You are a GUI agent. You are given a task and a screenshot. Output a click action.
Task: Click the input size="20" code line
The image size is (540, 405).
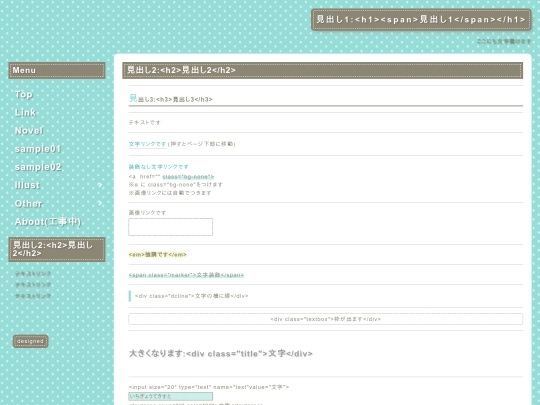point(209,387)
